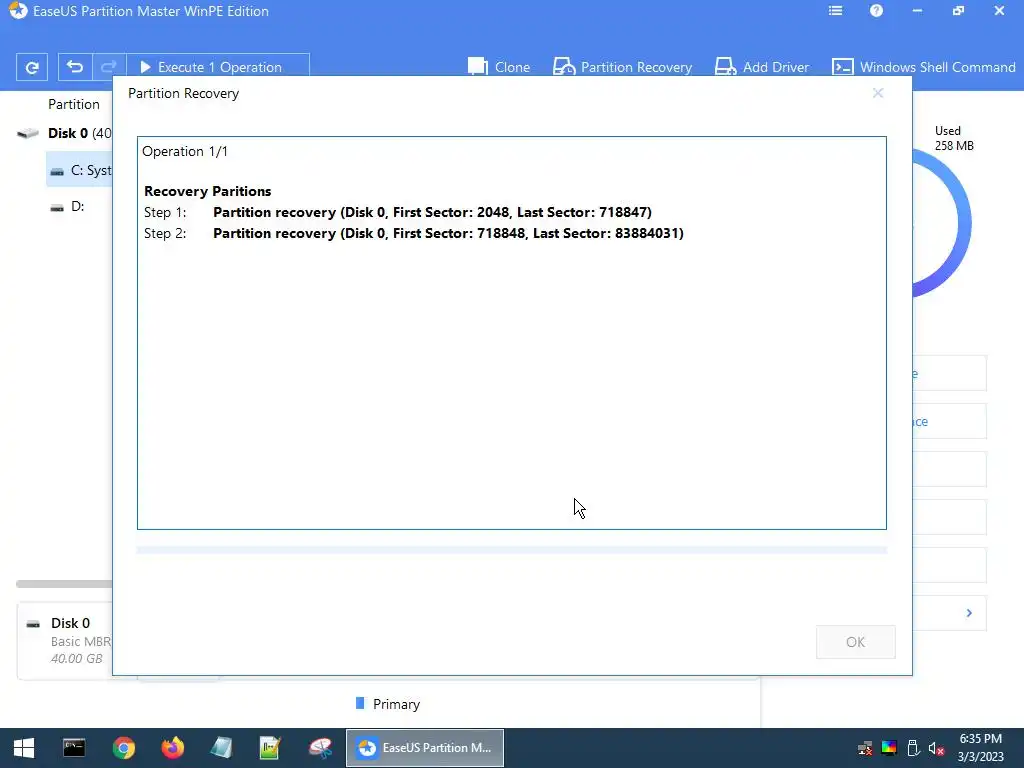Click the Recovery Paritions heading
Screen dimensions: 1024x768
208,191
